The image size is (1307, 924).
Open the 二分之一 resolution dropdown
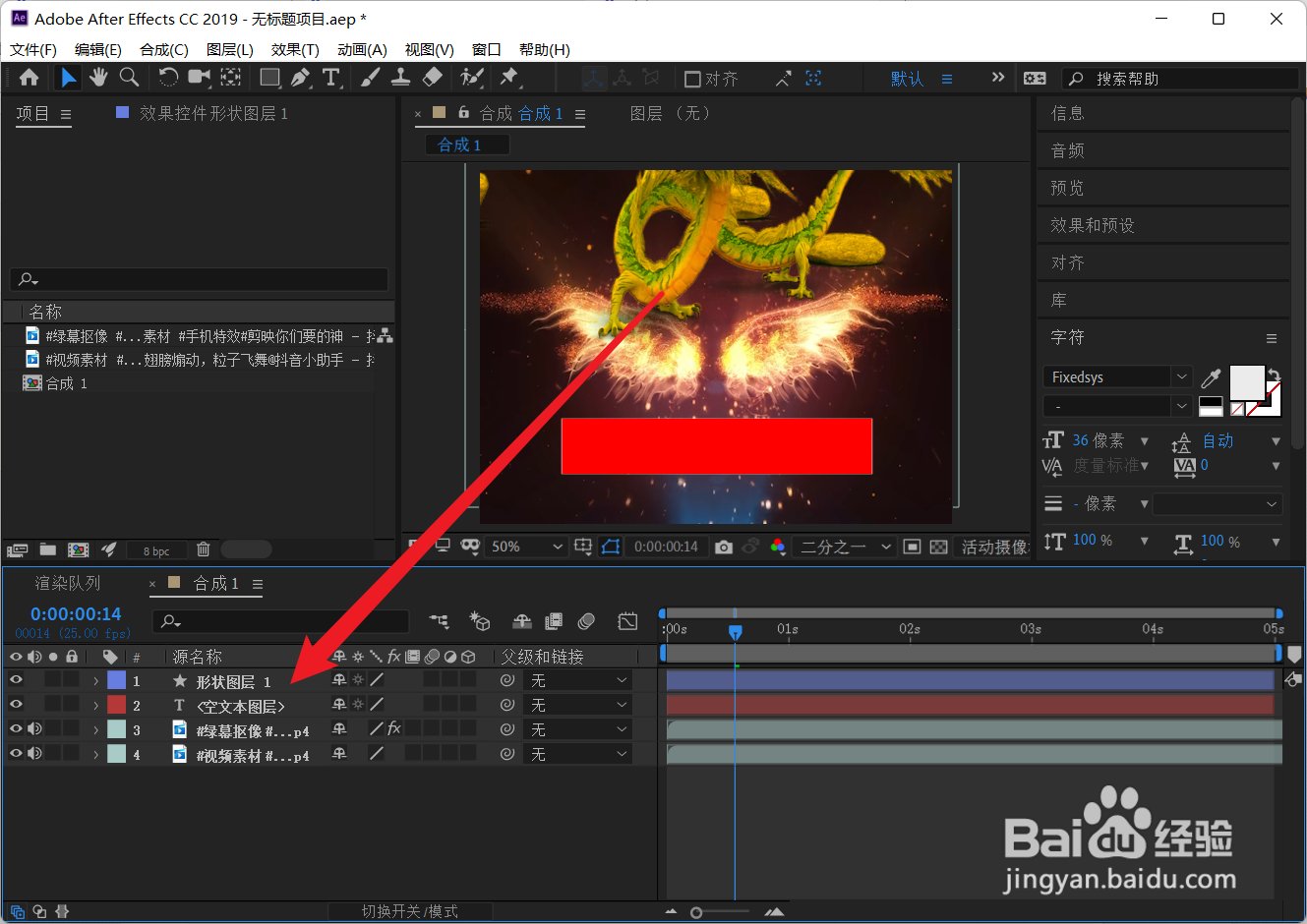845,547
